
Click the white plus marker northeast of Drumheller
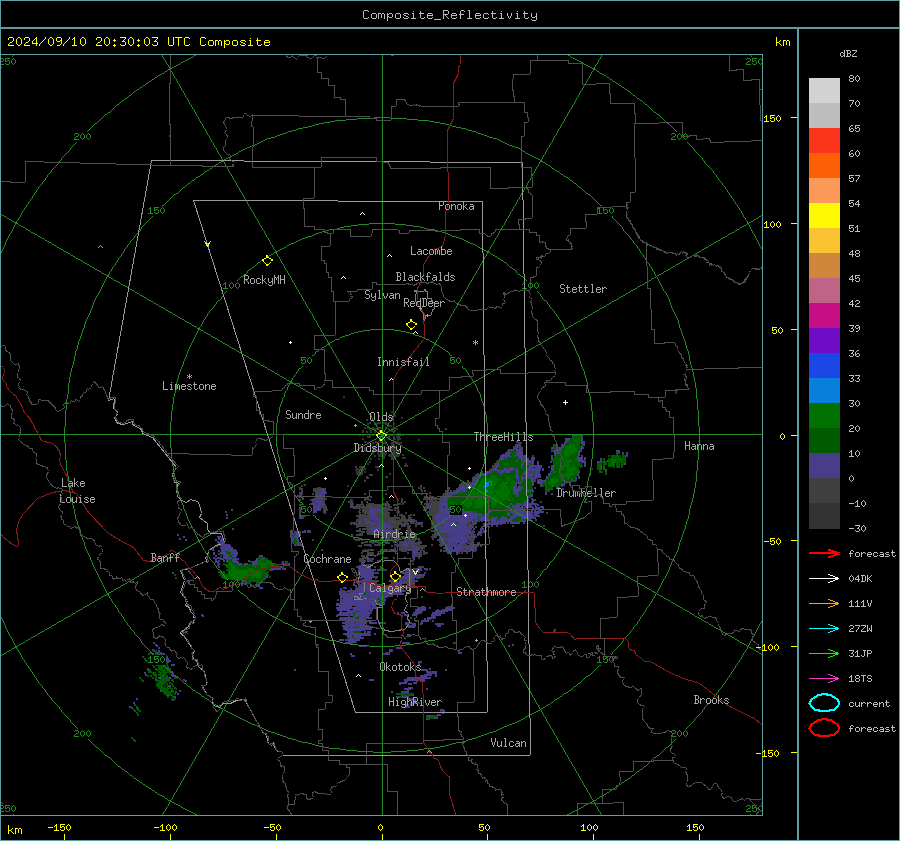pyautogui.click(x=565, y=402)
